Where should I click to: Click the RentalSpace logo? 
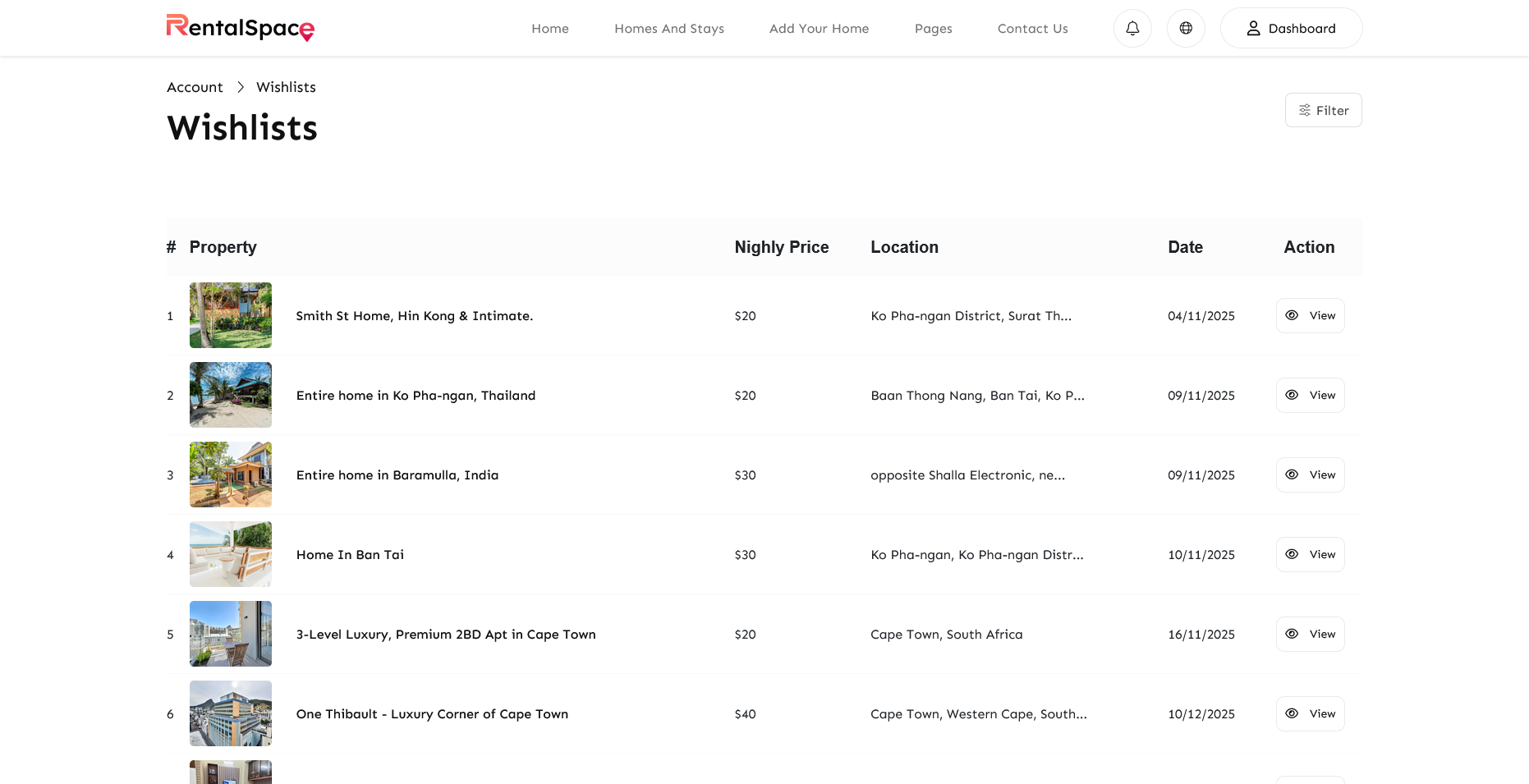tap(241, 28)
